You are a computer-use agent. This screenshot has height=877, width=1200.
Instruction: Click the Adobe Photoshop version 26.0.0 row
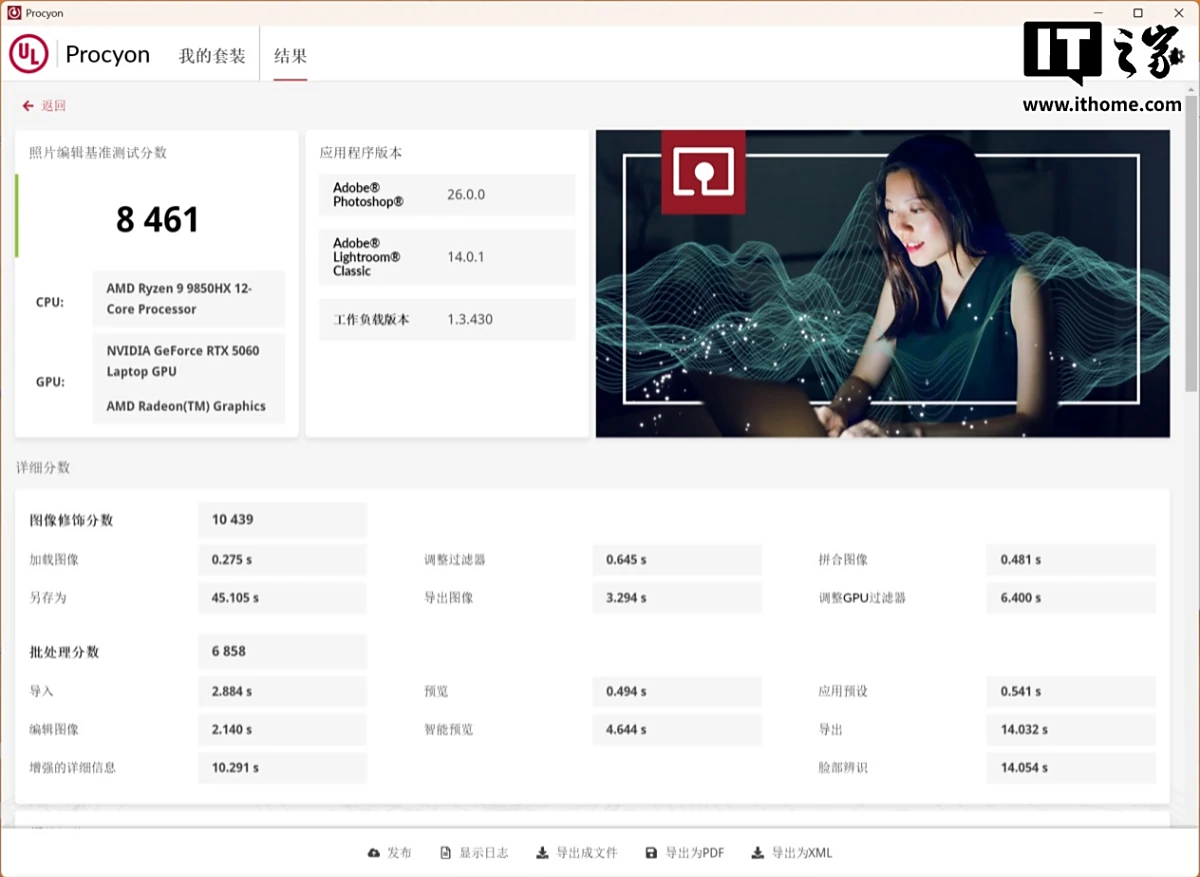click(x=447, y=195)
